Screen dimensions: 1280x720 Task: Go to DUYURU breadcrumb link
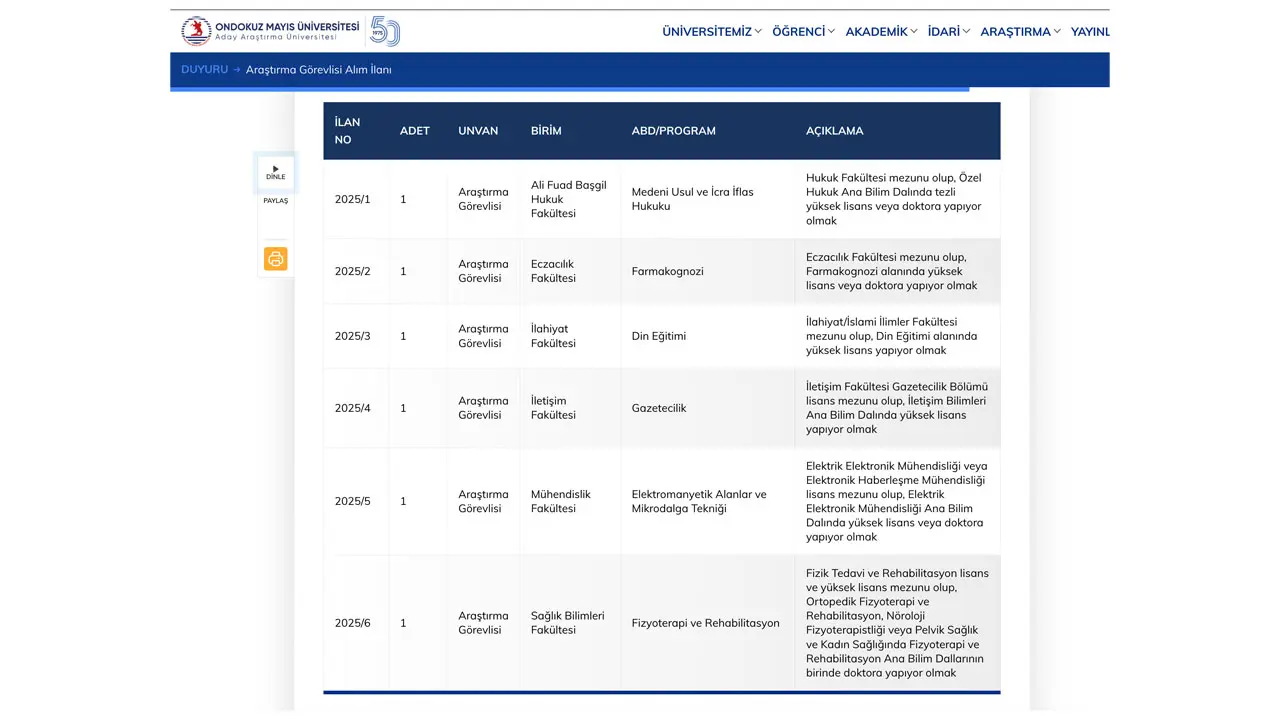[204, 70]
